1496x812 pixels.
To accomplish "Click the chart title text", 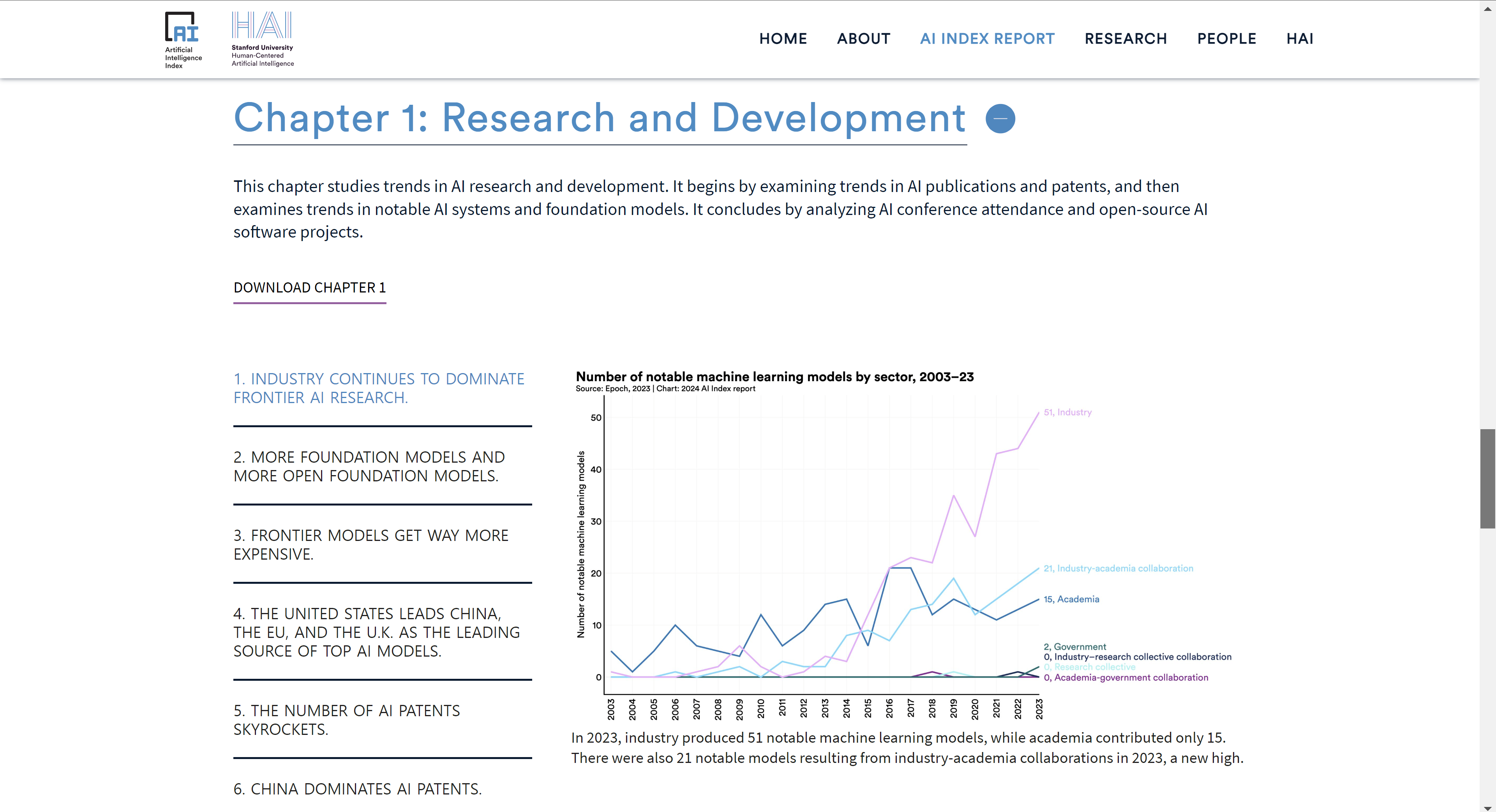I will pos(774,377).
